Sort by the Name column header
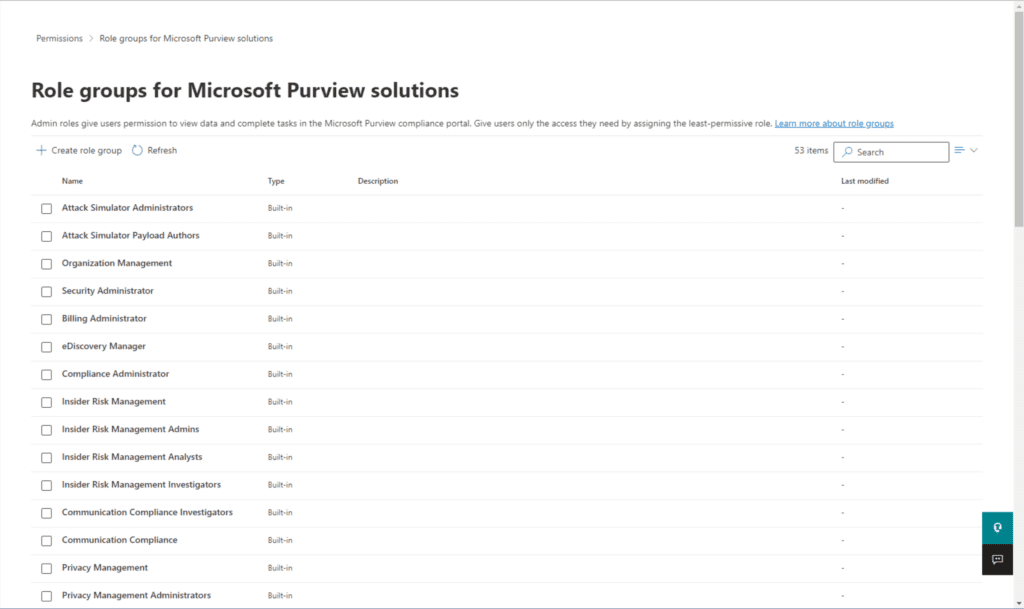 click(72, 181)
